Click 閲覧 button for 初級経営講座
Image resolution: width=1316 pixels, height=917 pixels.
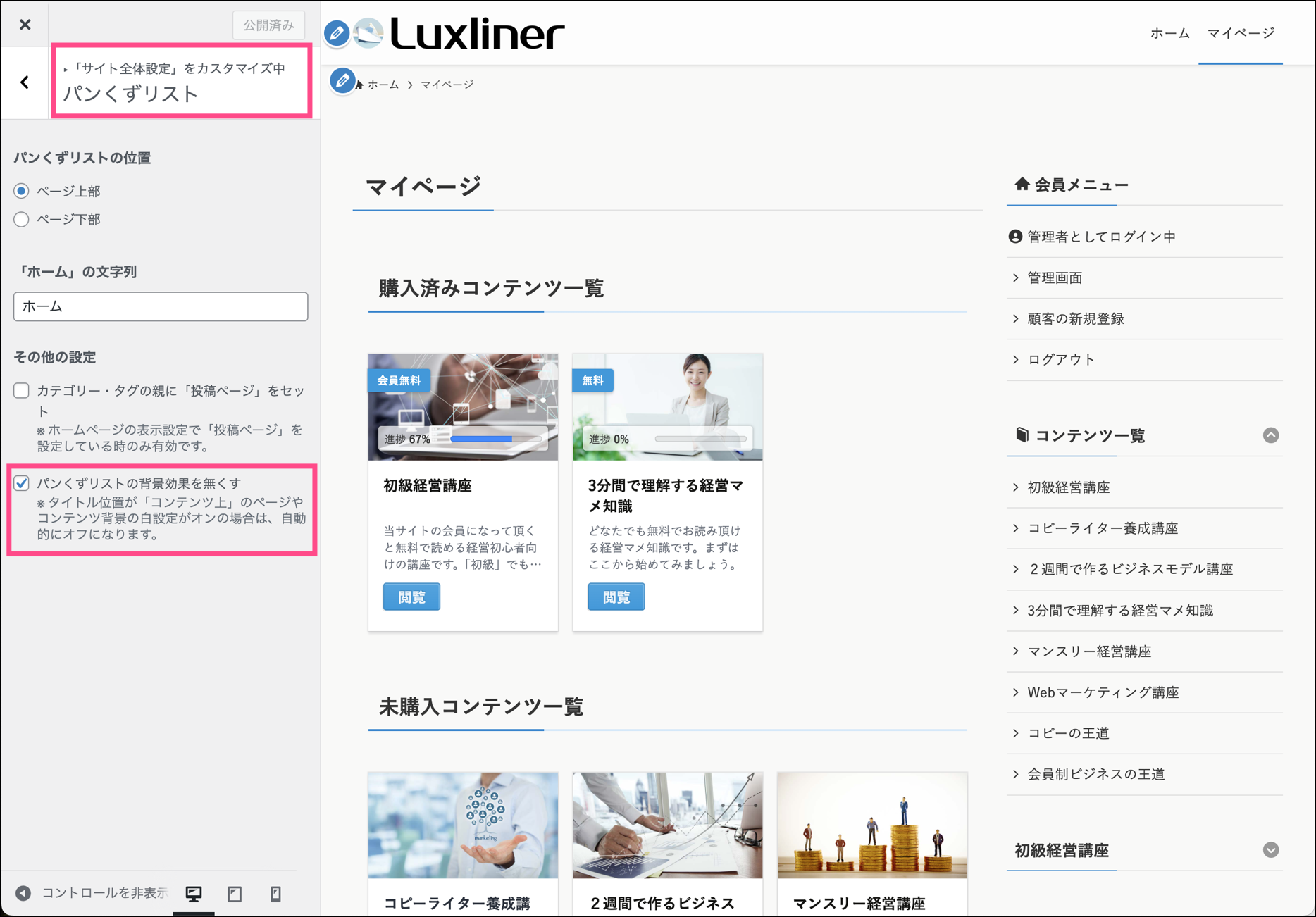(x=411, y=597)
